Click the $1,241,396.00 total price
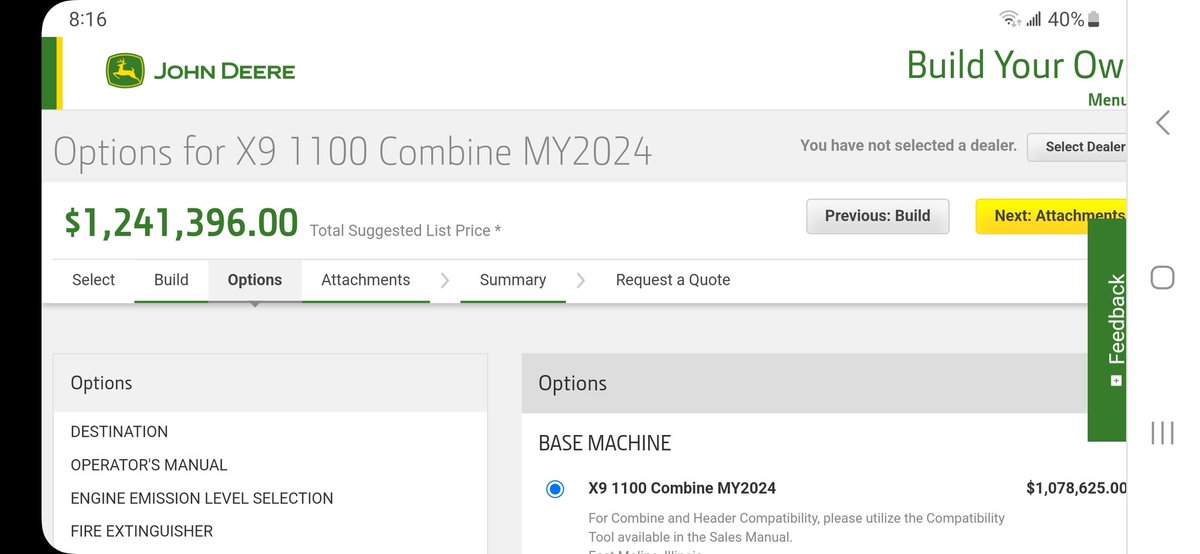The width and height of the screenshot is (1200, 554). [181, 222]
